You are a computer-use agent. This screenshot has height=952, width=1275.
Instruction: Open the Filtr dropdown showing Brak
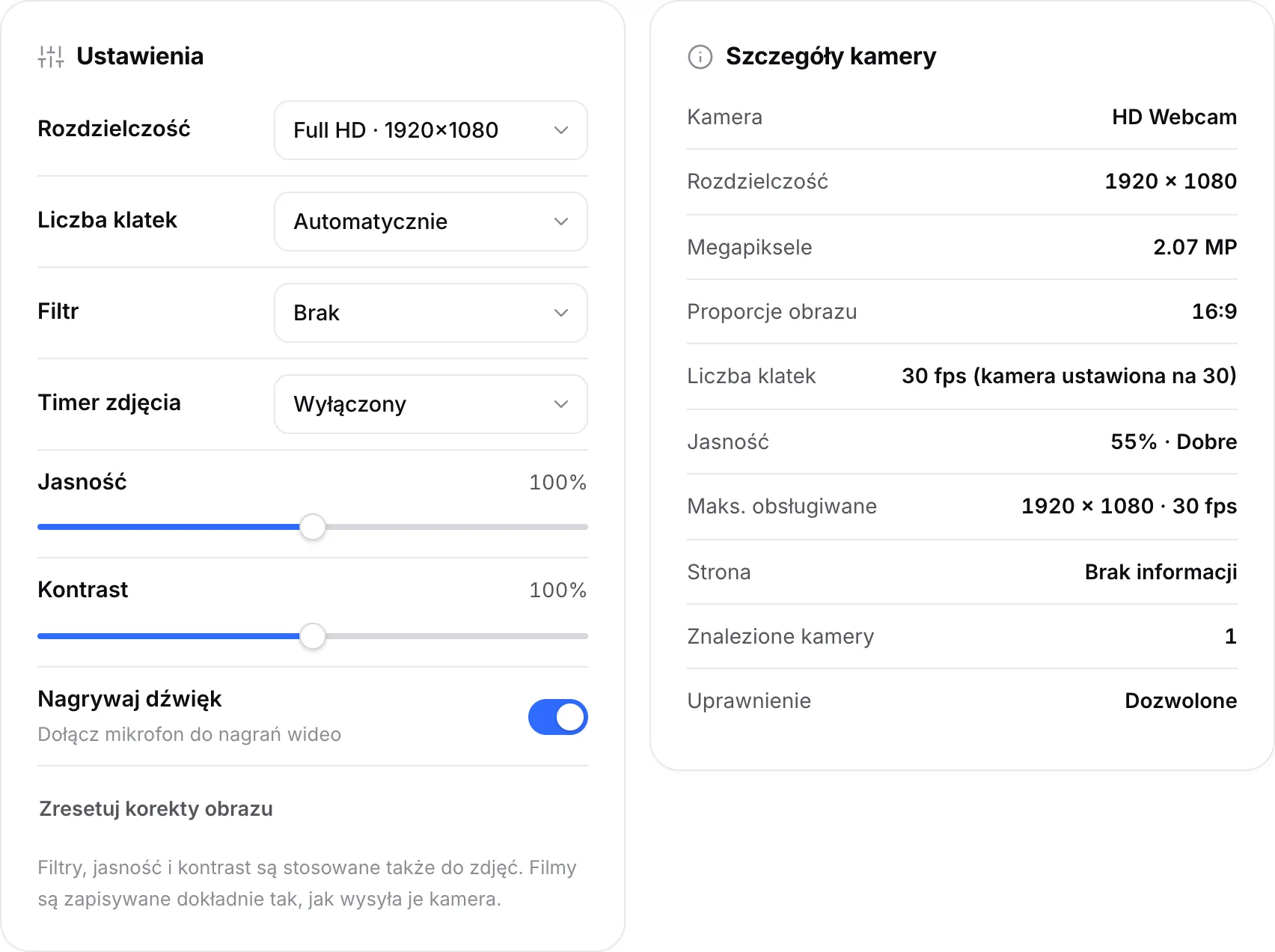(431, 313)
